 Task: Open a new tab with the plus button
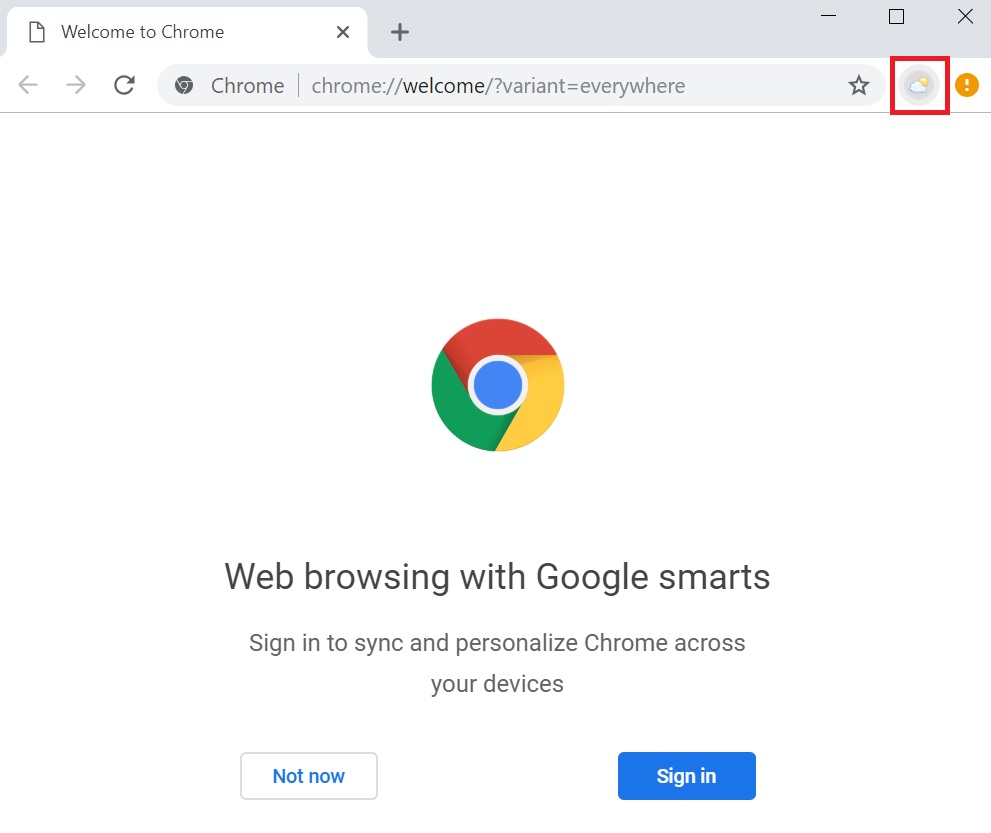pos(399,32)
